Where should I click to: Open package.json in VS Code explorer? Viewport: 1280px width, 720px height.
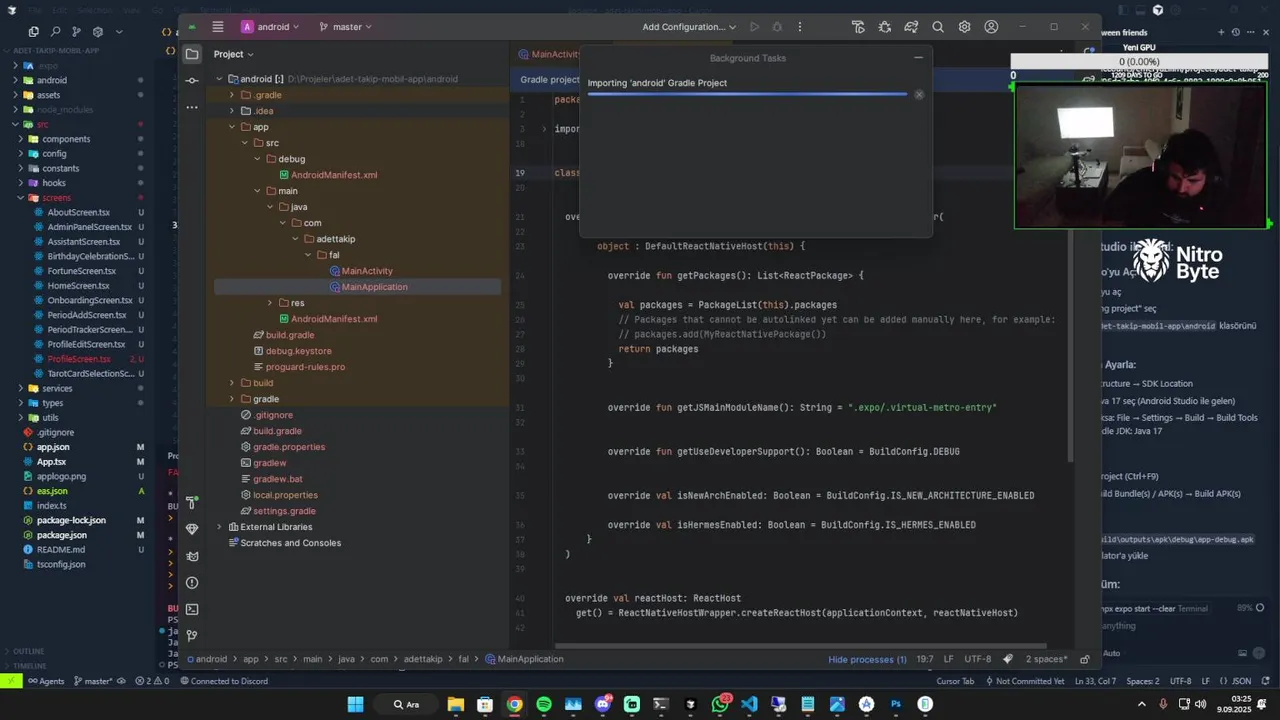(62, 535)
